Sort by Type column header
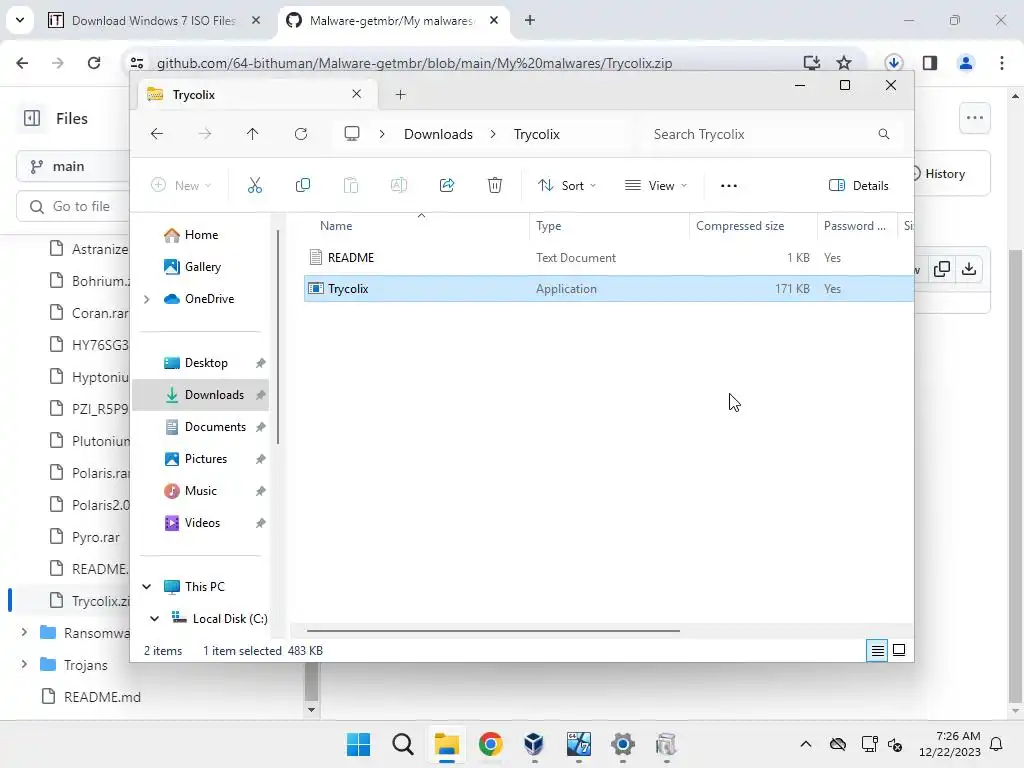Image resolution: width=1024 pixels, height=768 pixels. pyautogui.click(x=549, y=226)
